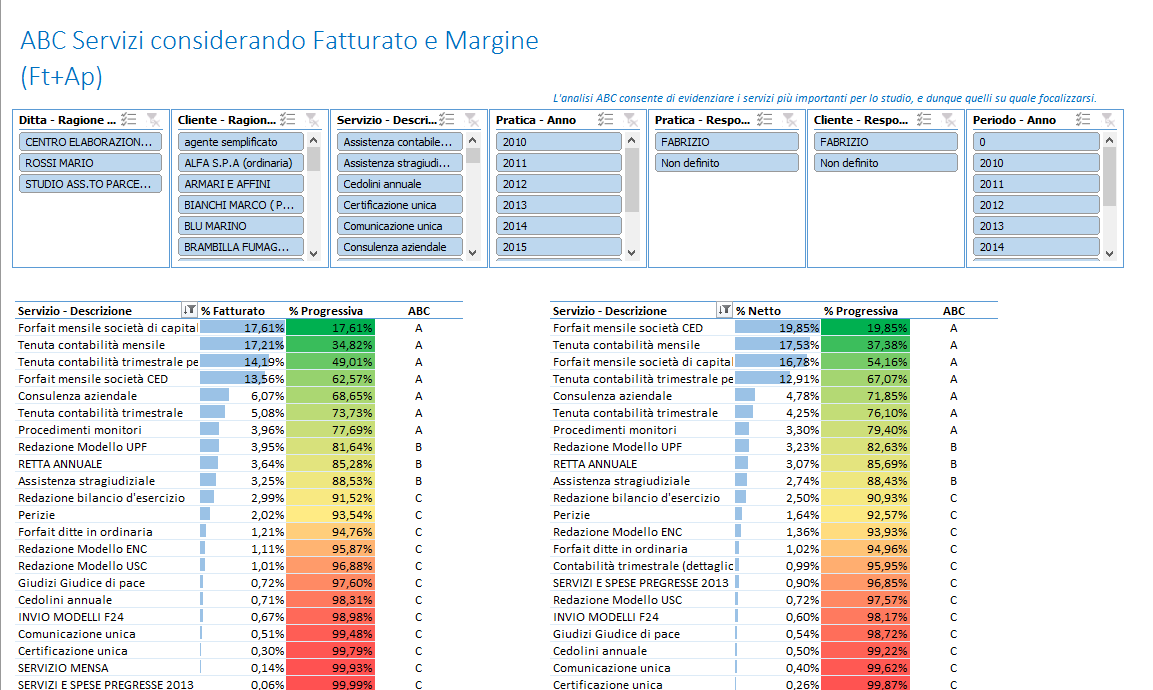The height and width of the screenshot is (690, 1153).
Task: Clear filter on Ditta - Ragione slicer
Action: pos(153,119)
